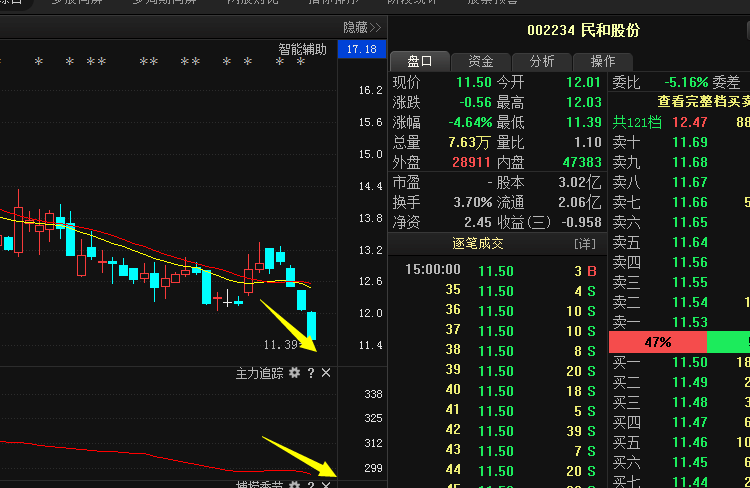
Task: Open help question mark for 主力追踪
Action: click(x=311, y=373)
